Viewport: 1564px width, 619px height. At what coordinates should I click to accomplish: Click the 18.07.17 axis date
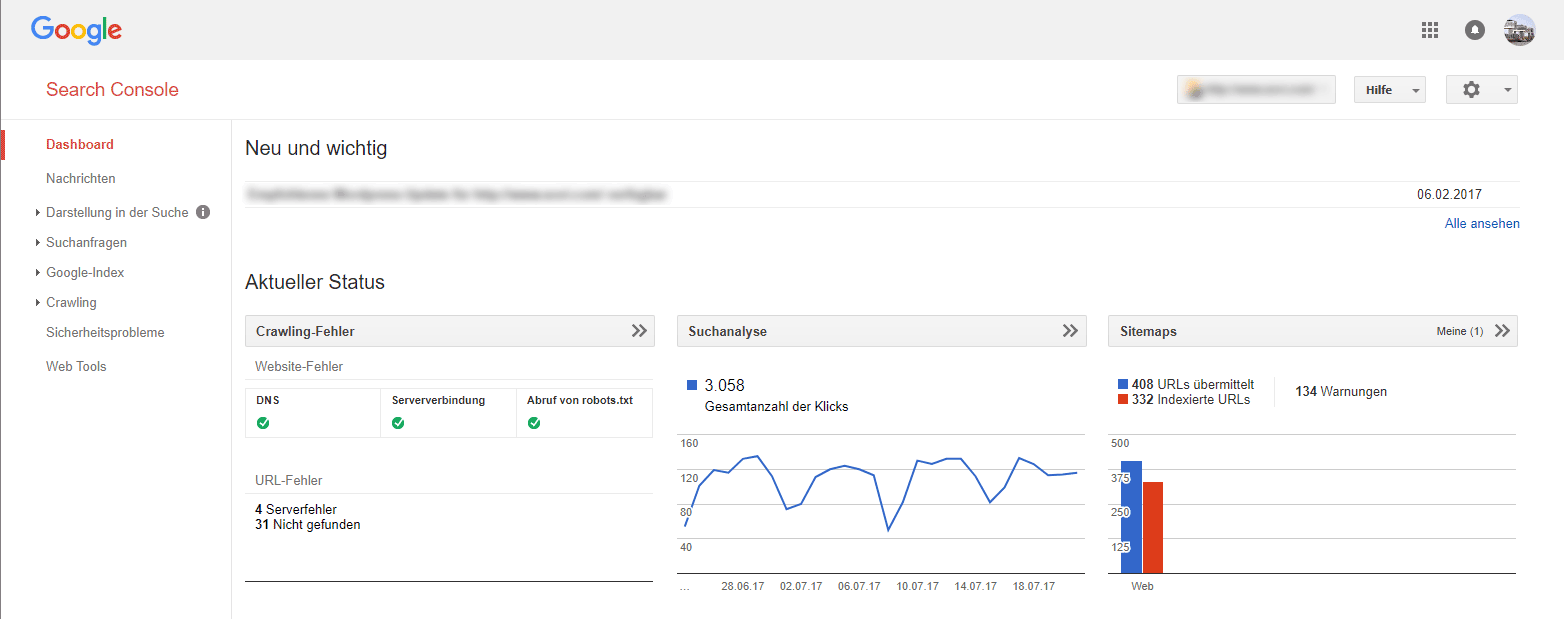coord(1033,587)
